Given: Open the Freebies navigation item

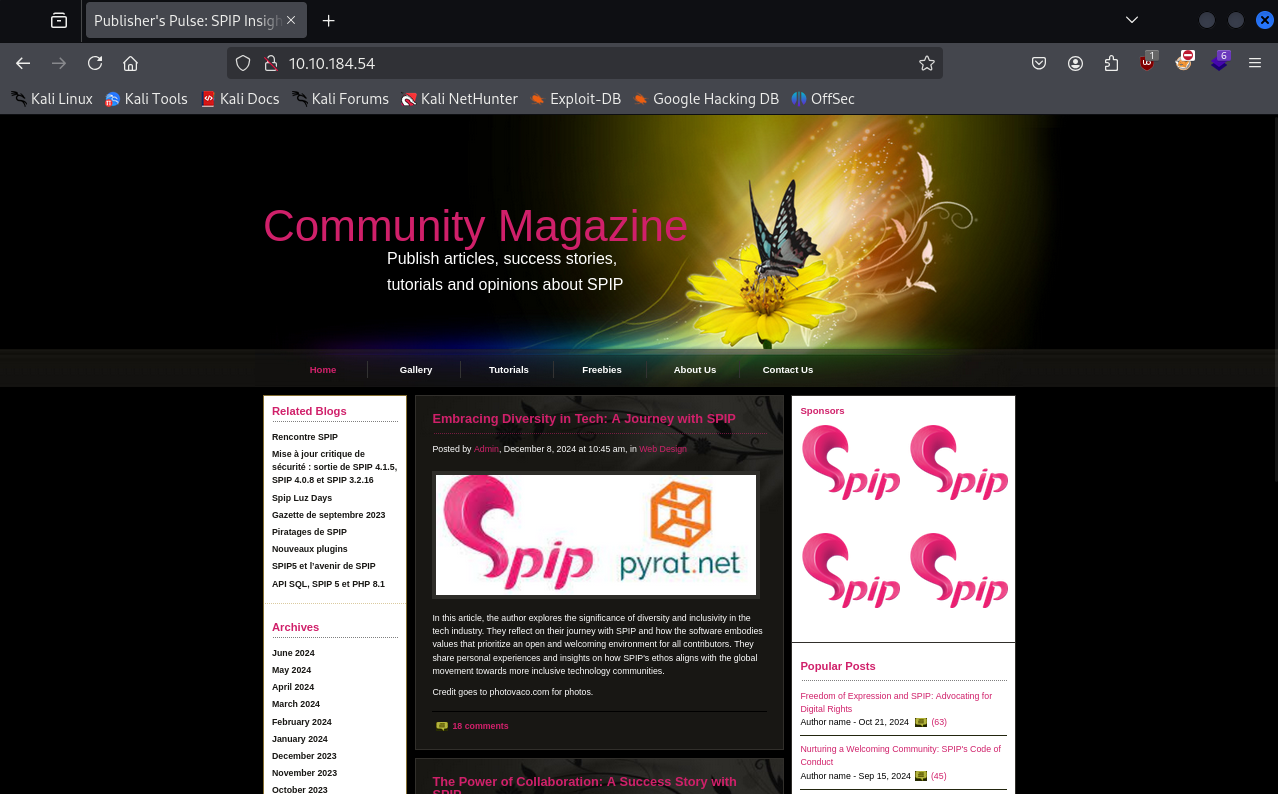Looking at the screenshot, I should tap(602, 370).
